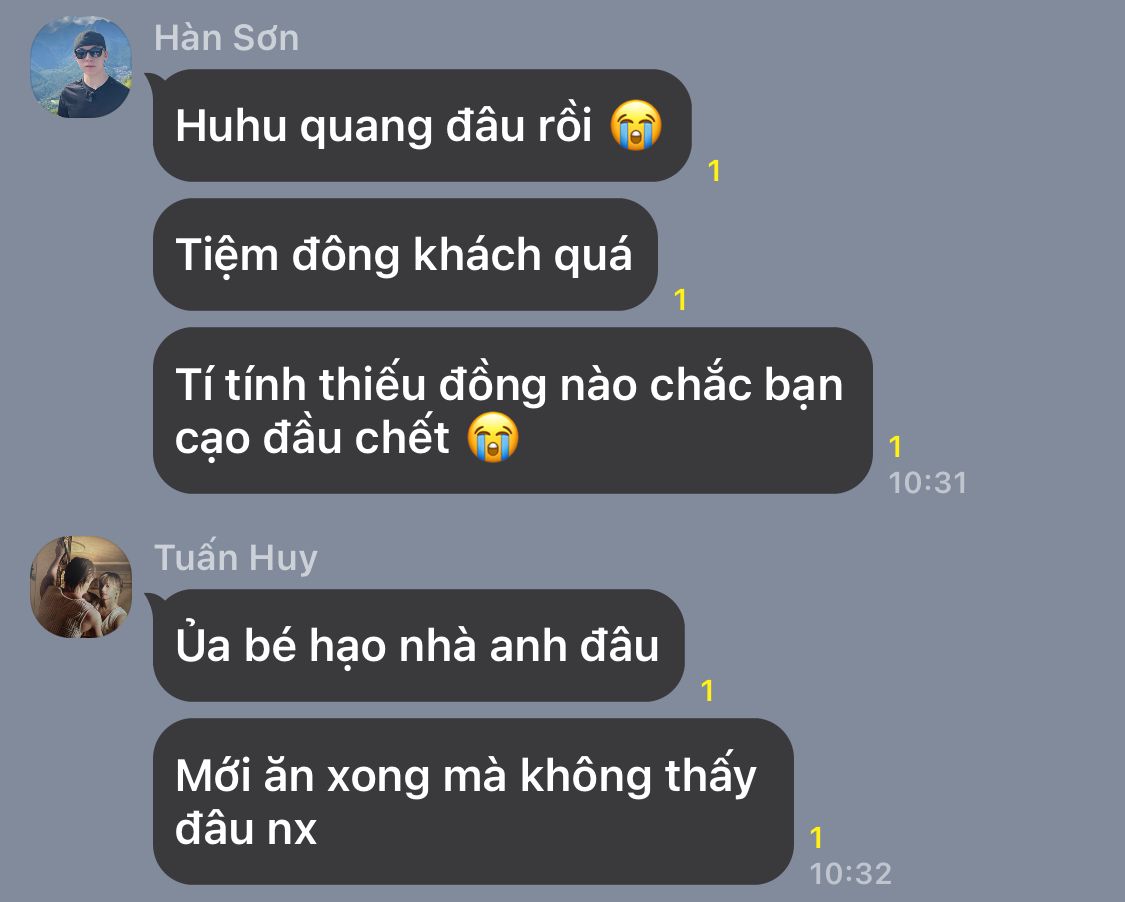Tap read count above the 10:31 timestamp

895,447
